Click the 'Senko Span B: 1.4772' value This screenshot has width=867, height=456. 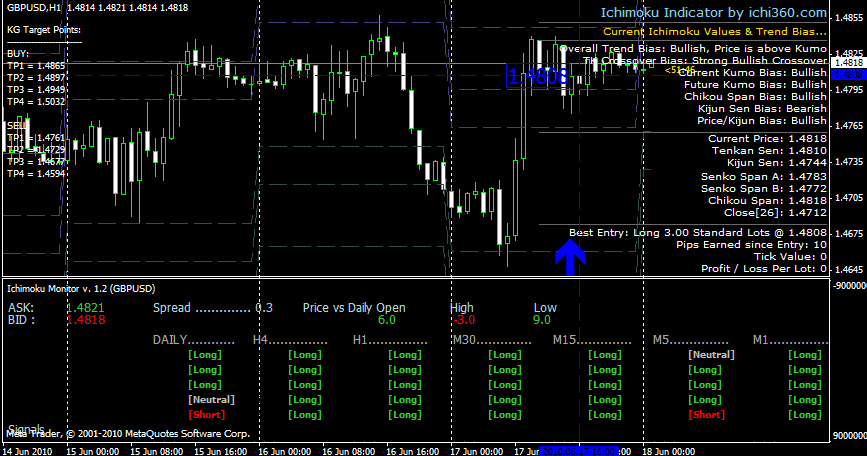click(764, 188)
